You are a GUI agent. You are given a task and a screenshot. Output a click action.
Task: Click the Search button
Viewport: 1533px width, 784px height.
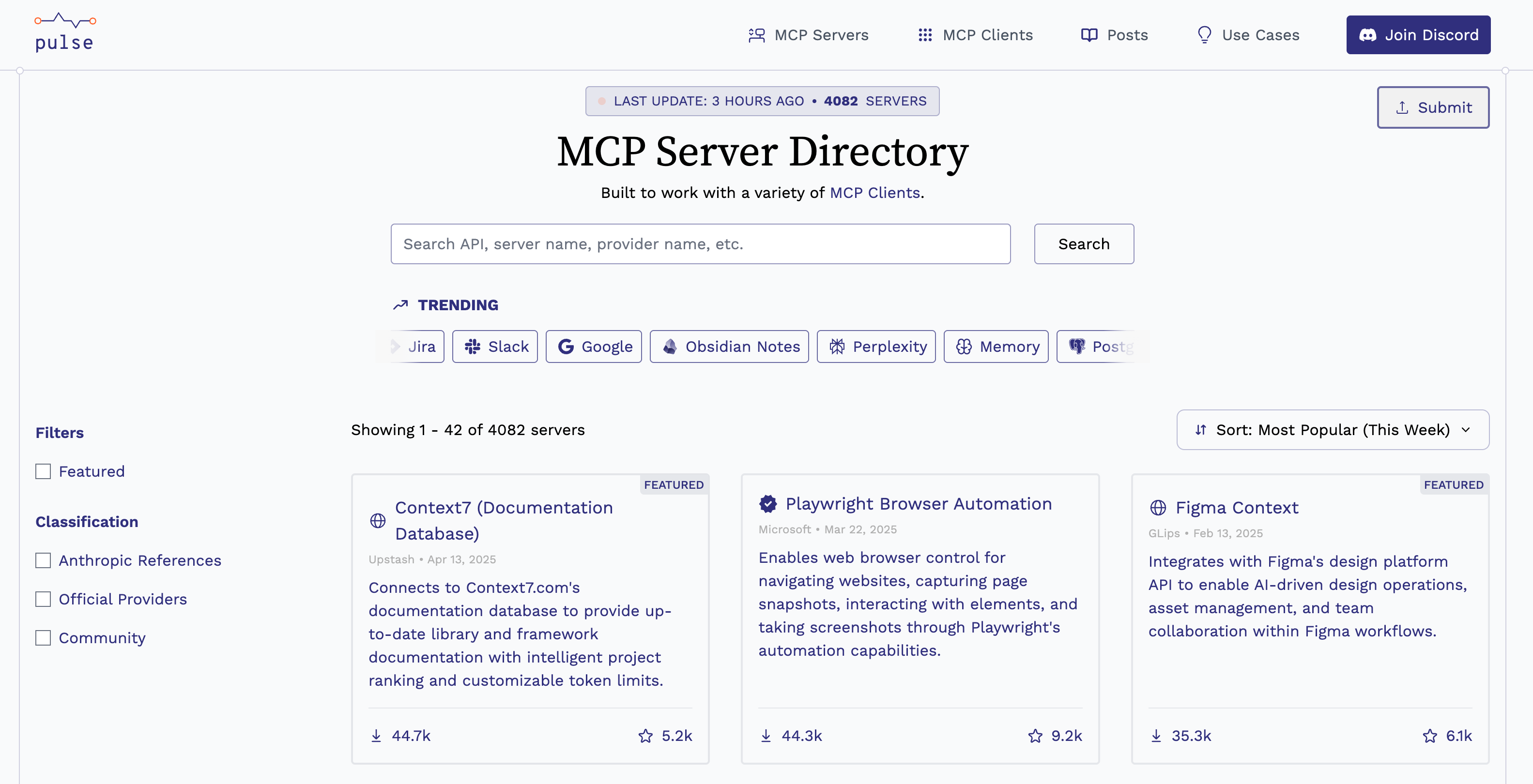1084,244
